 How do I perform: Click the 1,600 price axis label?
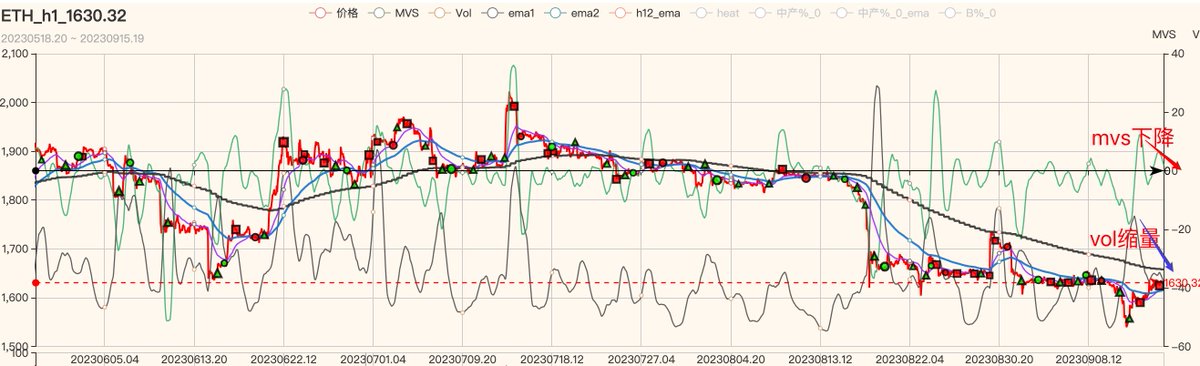16,298
